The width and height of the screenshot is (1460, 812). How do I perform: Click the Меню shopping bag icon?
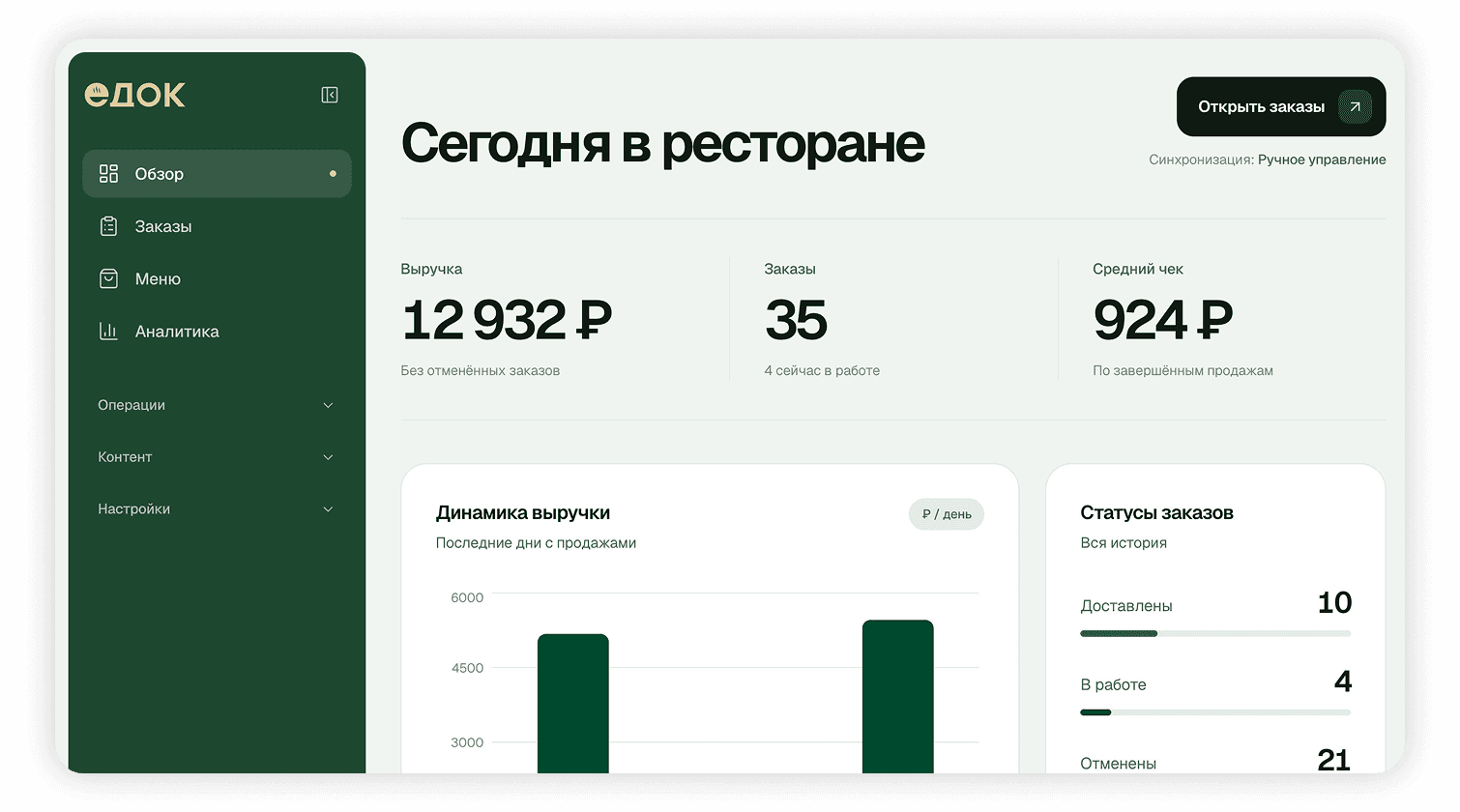pyautogui.click(x=108, y=278)
